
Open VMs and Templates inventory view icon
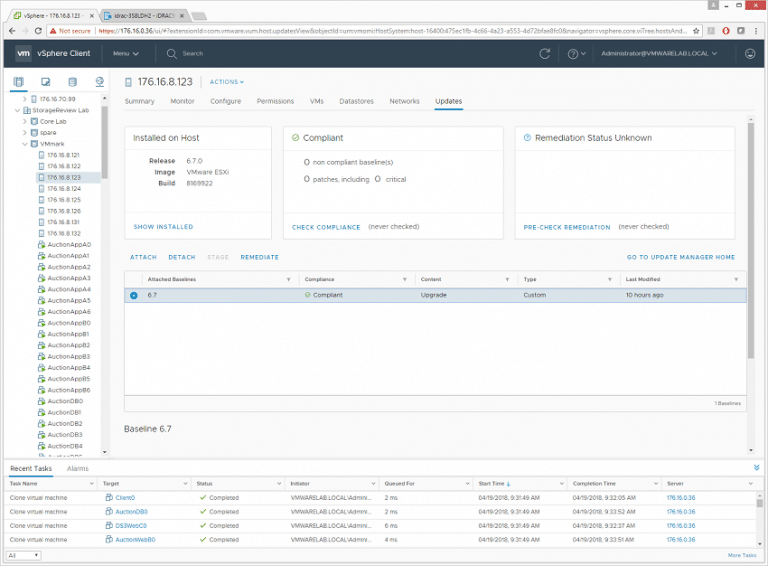point(46,82)
